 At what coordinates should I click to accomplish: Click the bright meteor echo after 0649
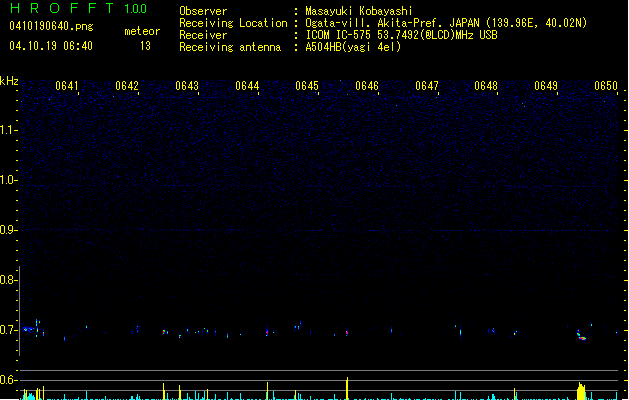[581, 336]
